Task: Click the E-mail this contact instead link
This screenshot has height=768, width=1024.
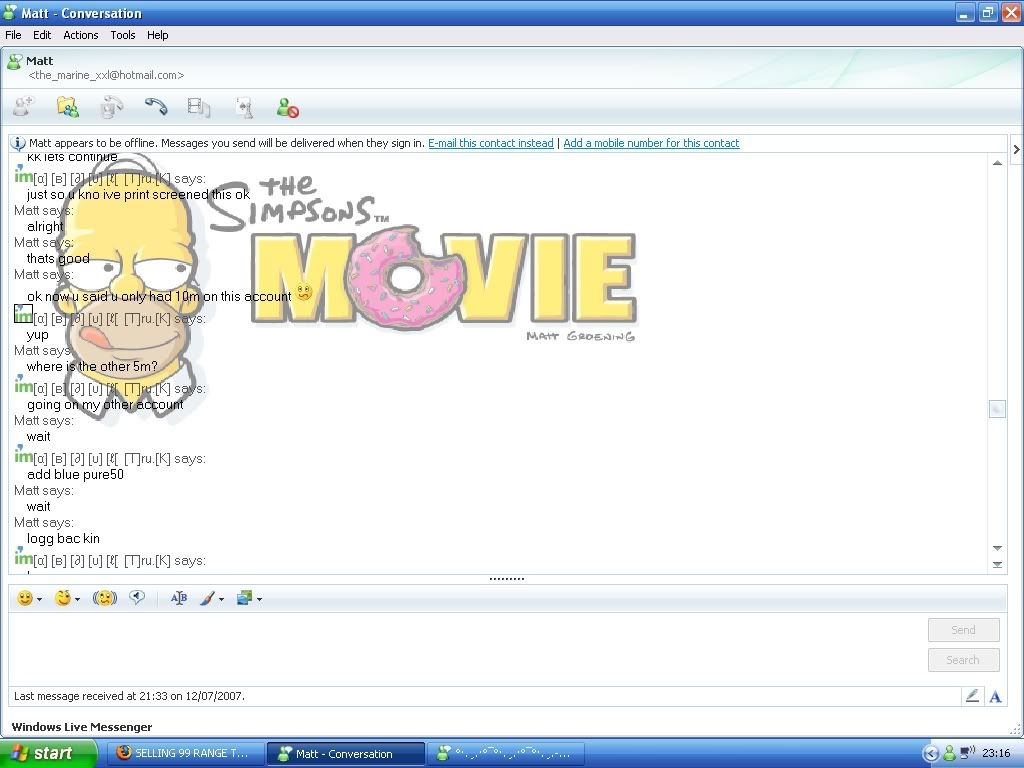Action: 490,143
